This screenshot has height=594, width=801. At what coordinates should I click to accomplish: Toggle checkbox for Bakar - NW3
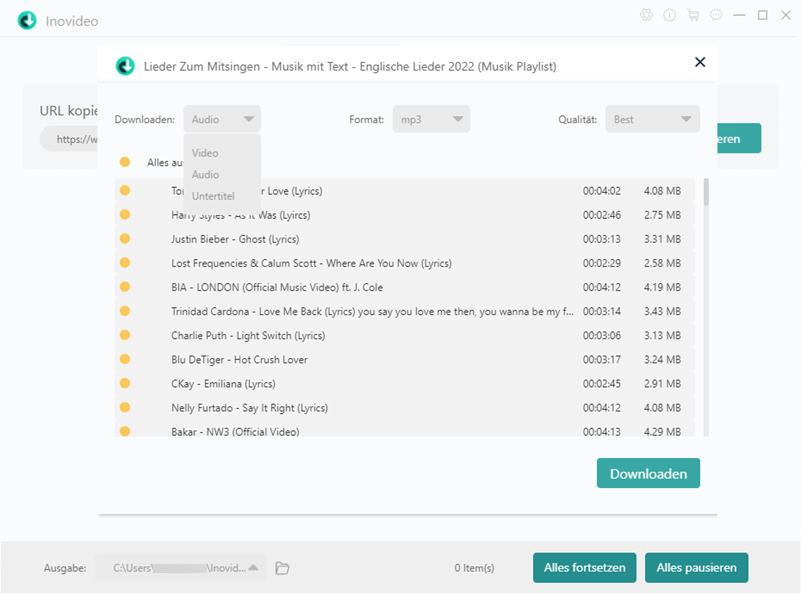(x=125, y=431)
